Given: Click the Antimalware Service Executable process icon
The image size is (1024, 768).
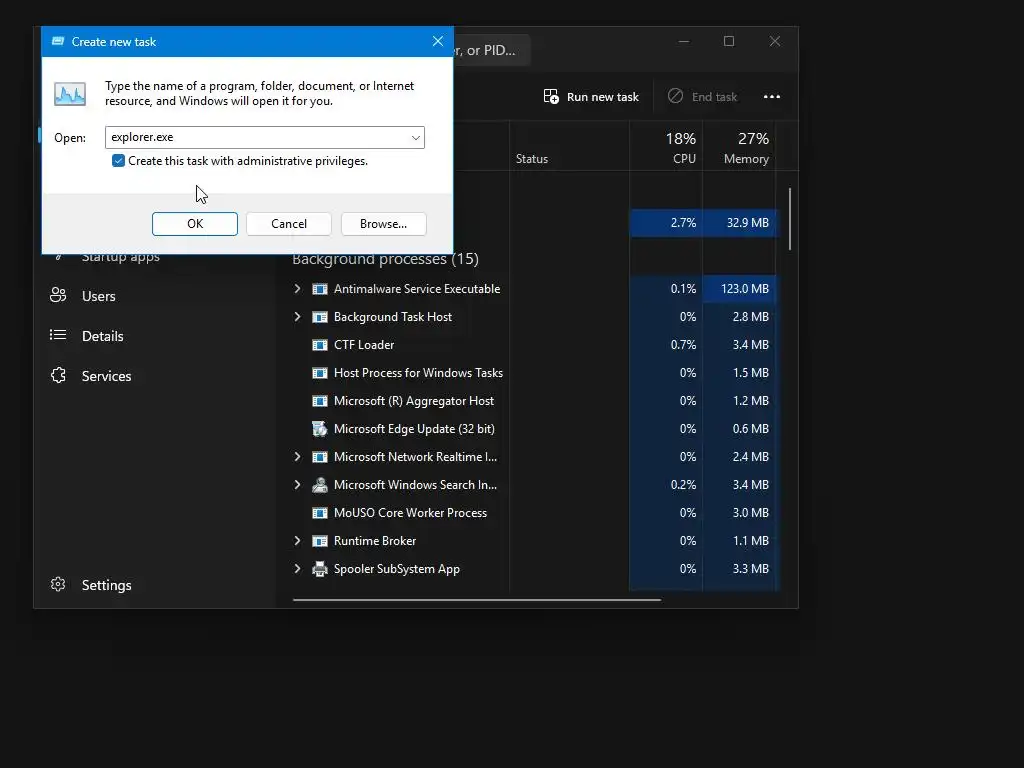Looking at the screenshot, I should (320, 289).
